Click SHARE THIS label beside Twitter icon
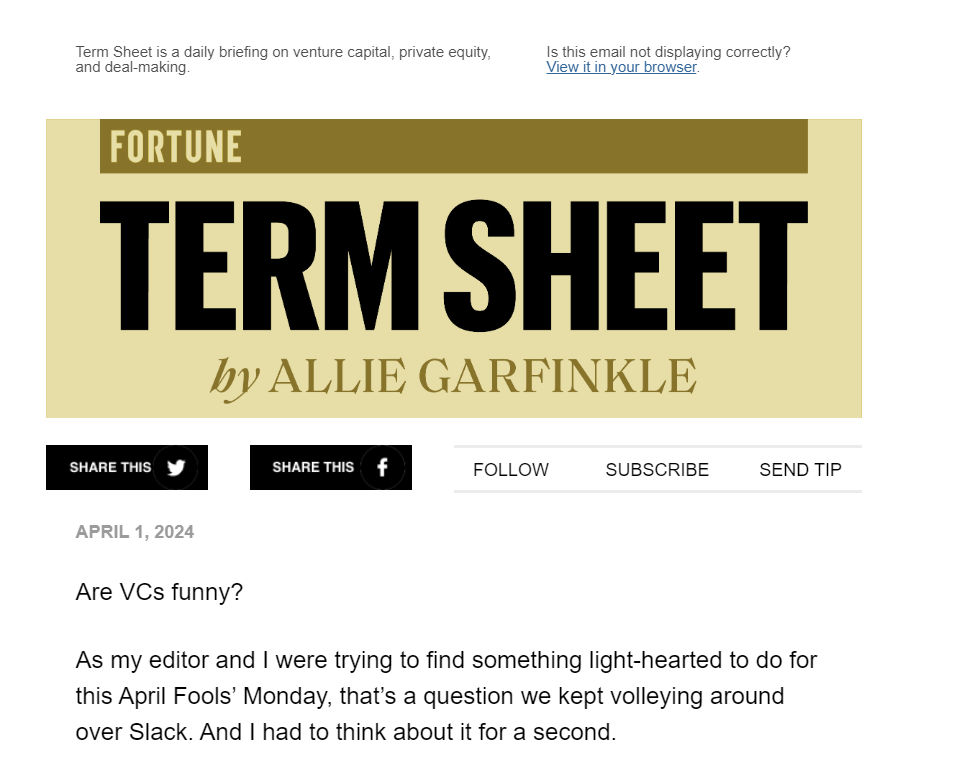The width and height of the screenshot is (962, 779). coord(110,467)
